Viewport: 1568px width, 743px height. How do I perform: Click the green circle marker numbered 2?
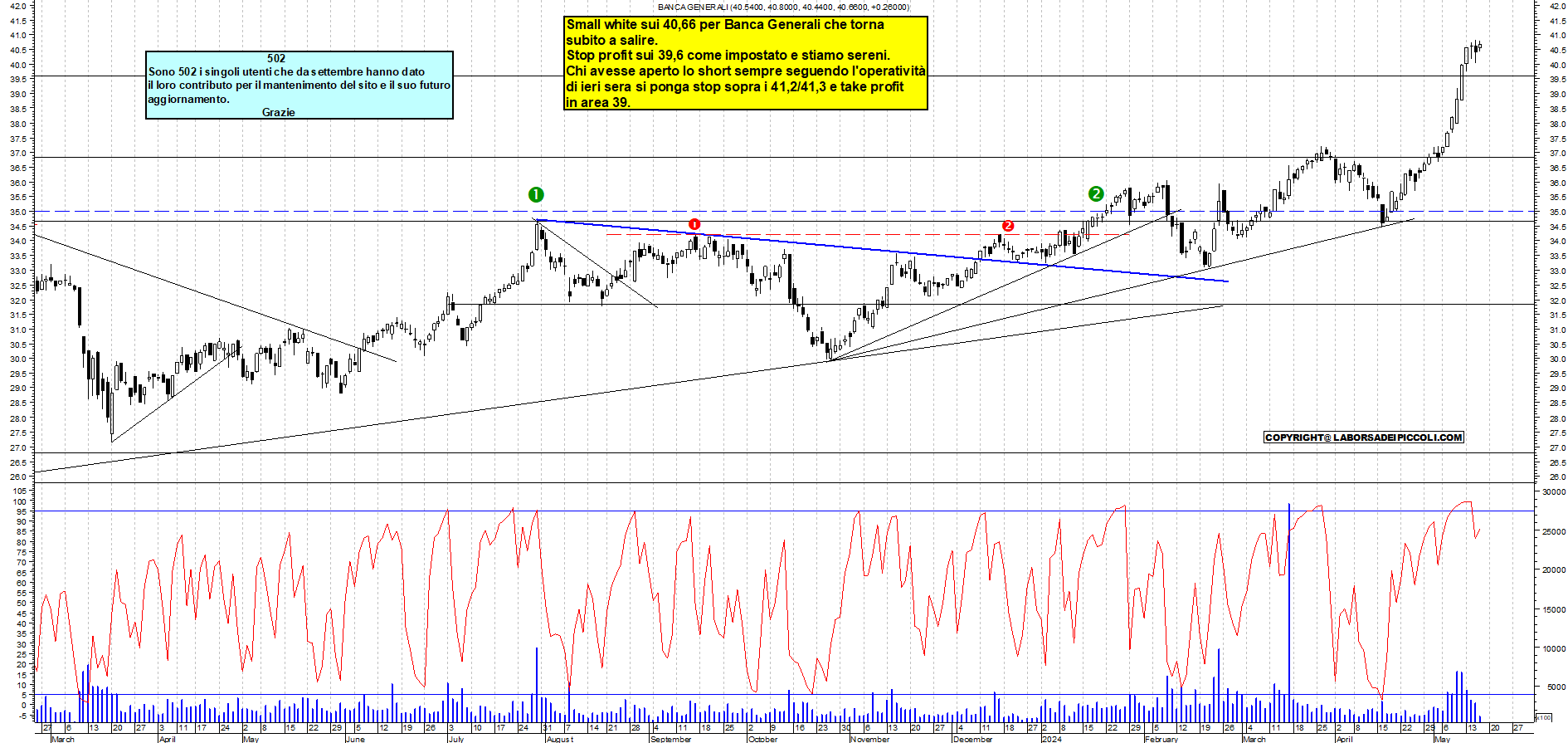[x=1096, y=193]
